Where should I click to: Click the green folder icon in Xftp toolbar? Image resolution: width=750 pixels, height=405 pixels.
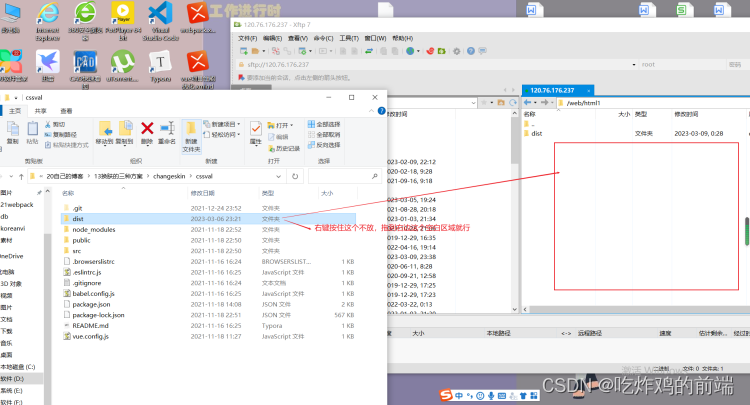pyautogui.click(x=441, y=51)
